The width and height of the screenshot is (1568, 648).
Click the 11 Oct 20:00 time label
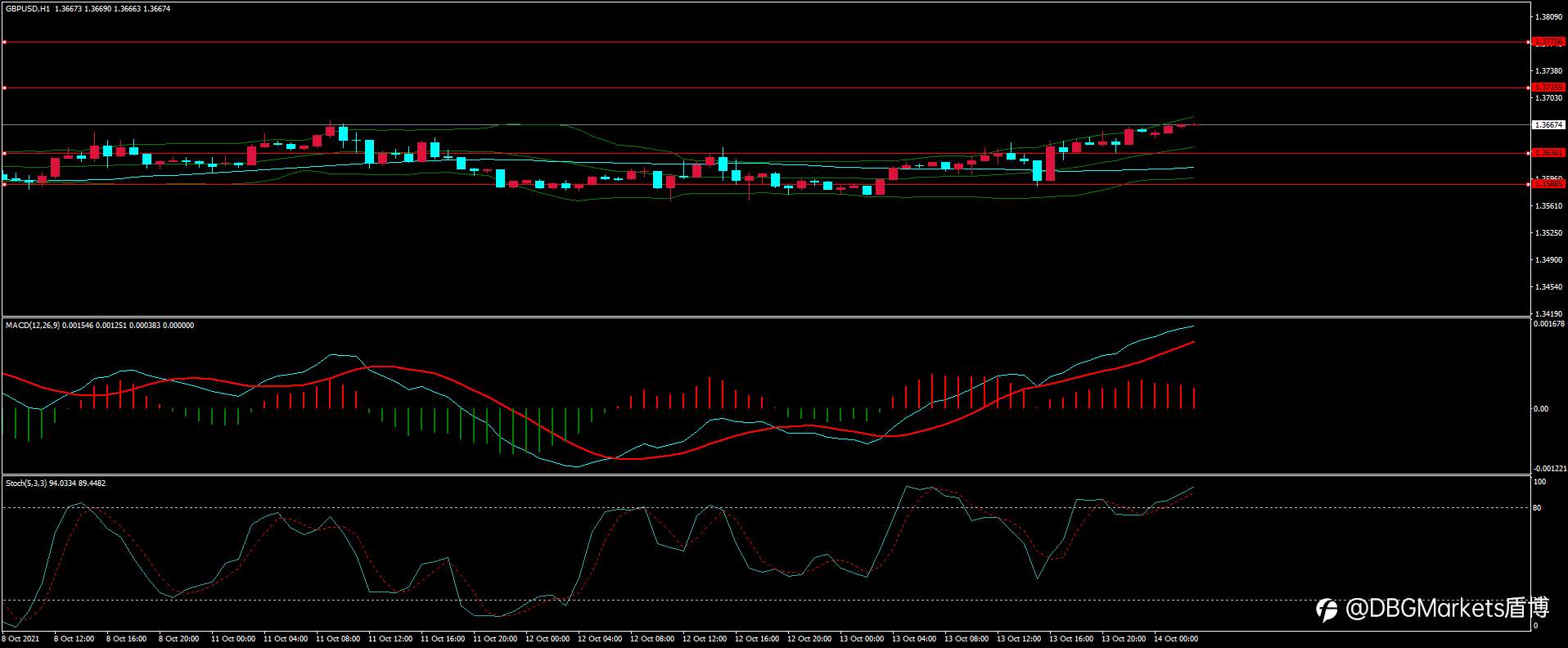tap(494, 639)
